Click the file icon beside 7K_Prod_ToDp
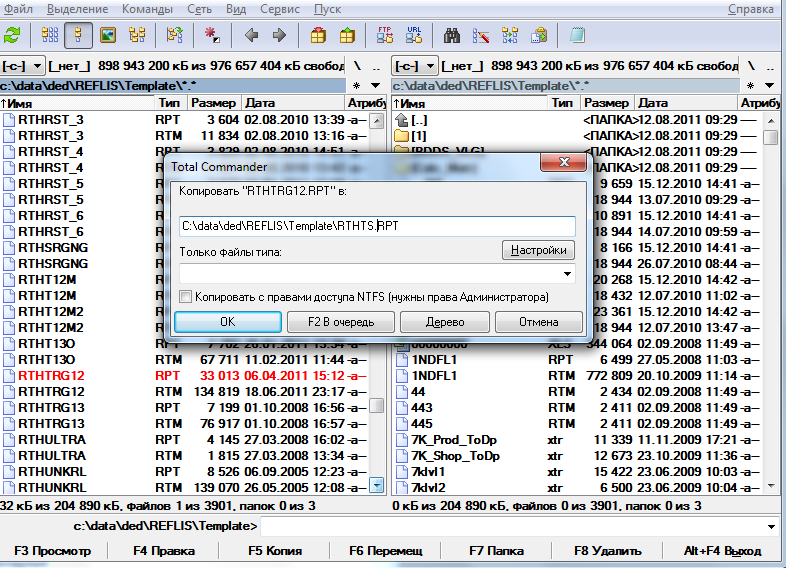Screen dimensions: 786x568 [x=402, y=440]
